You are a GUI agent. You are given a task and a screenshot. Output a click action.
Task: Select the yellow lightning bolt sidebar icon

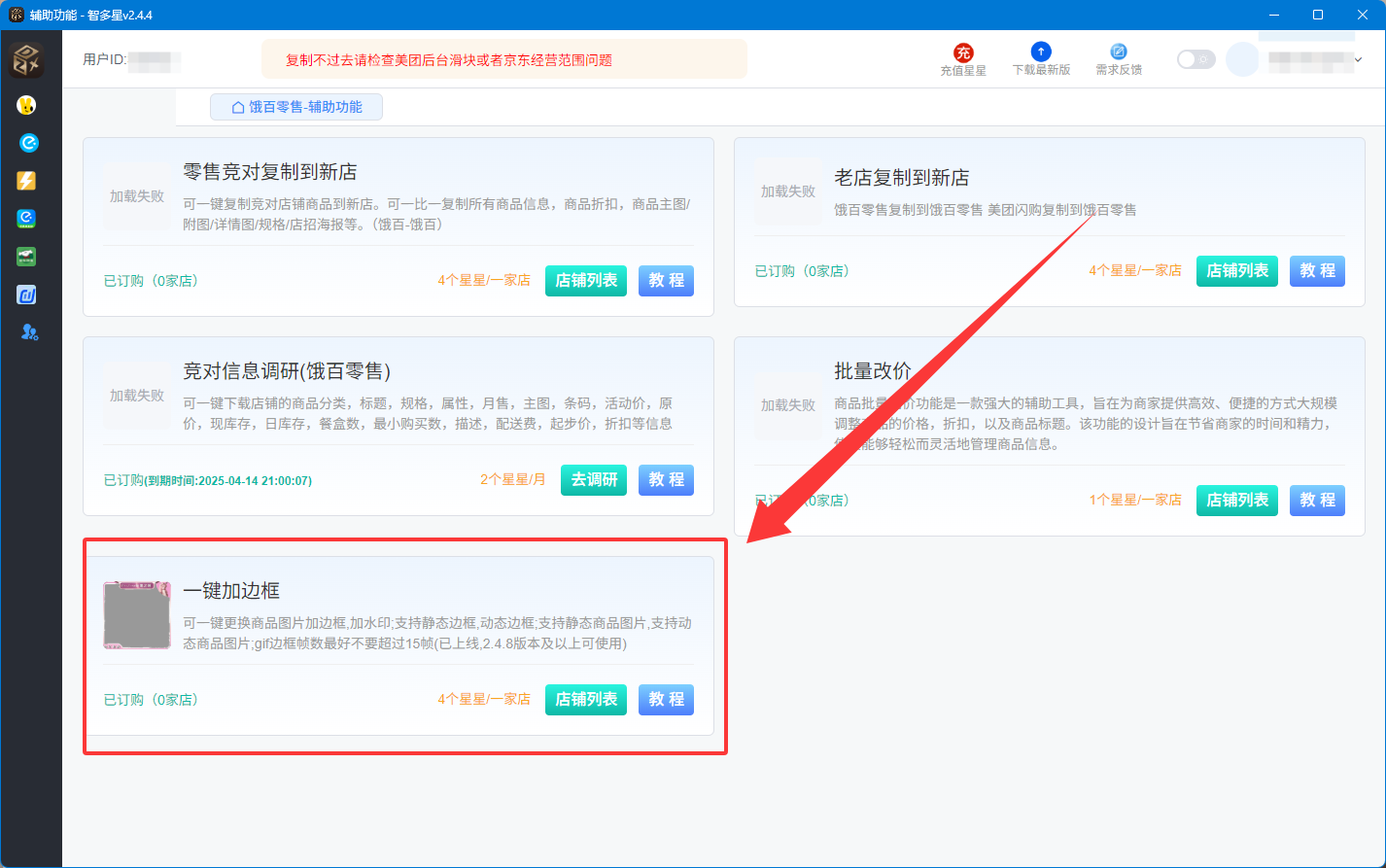pyautogui.click(x=27, y=181)
